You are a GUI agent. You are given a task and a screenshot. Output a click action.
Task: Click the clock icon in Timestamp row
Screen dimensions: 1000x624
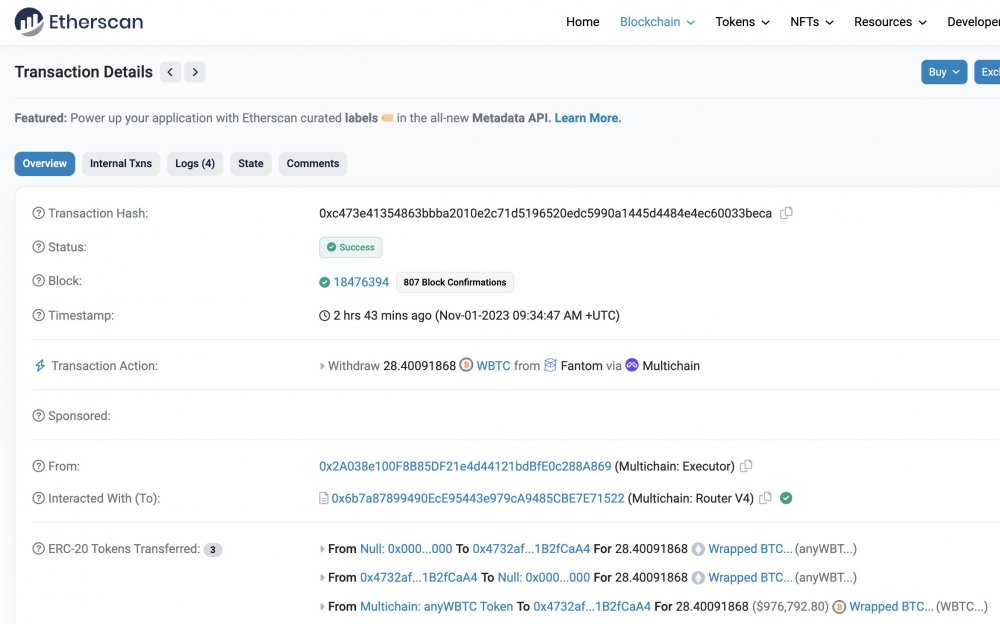click(325, 316)
